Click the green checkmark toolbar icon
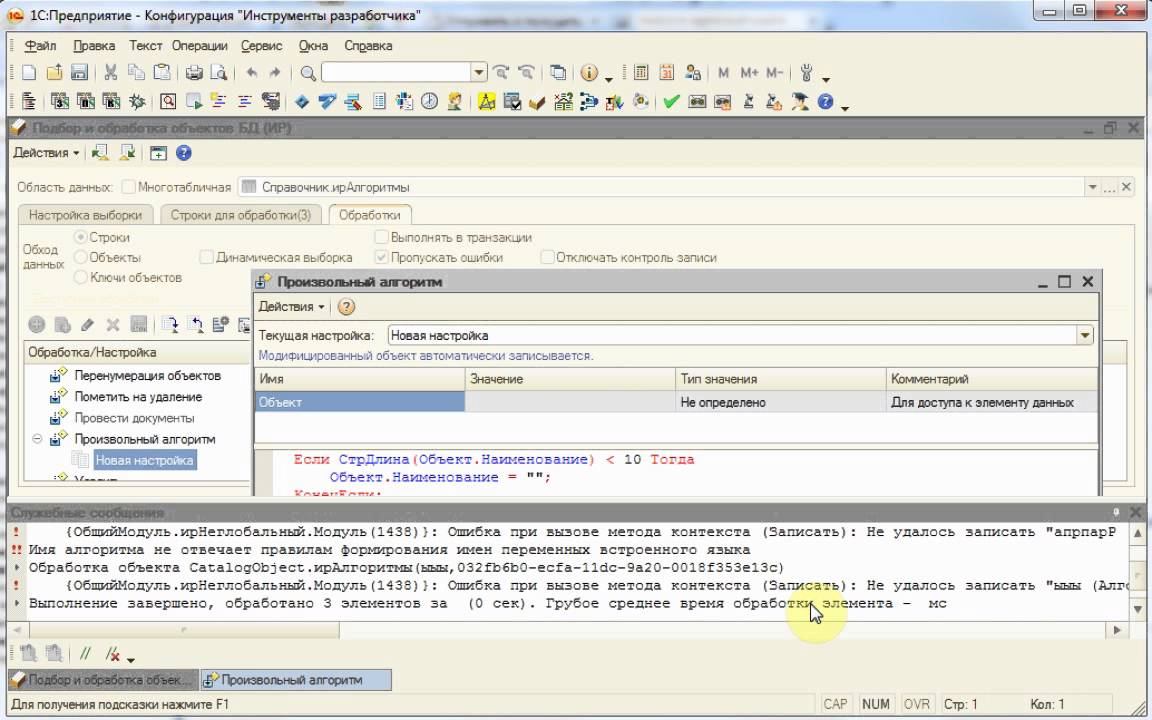Image resolution: width=1152 pixels, height=720 pixels. [x=671, y=101]
